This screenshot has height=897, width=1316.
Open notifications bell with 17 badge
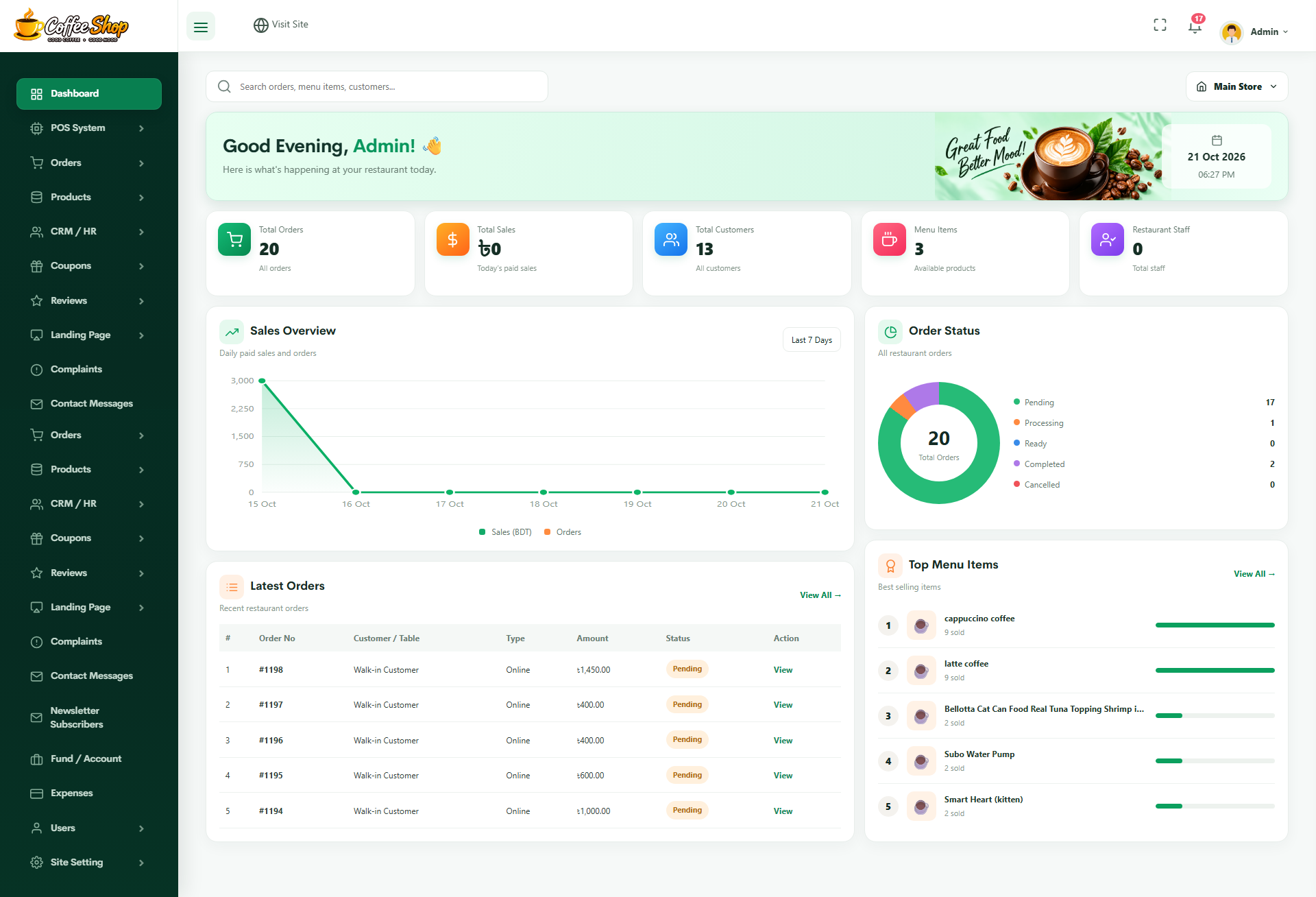(1195, 26)
